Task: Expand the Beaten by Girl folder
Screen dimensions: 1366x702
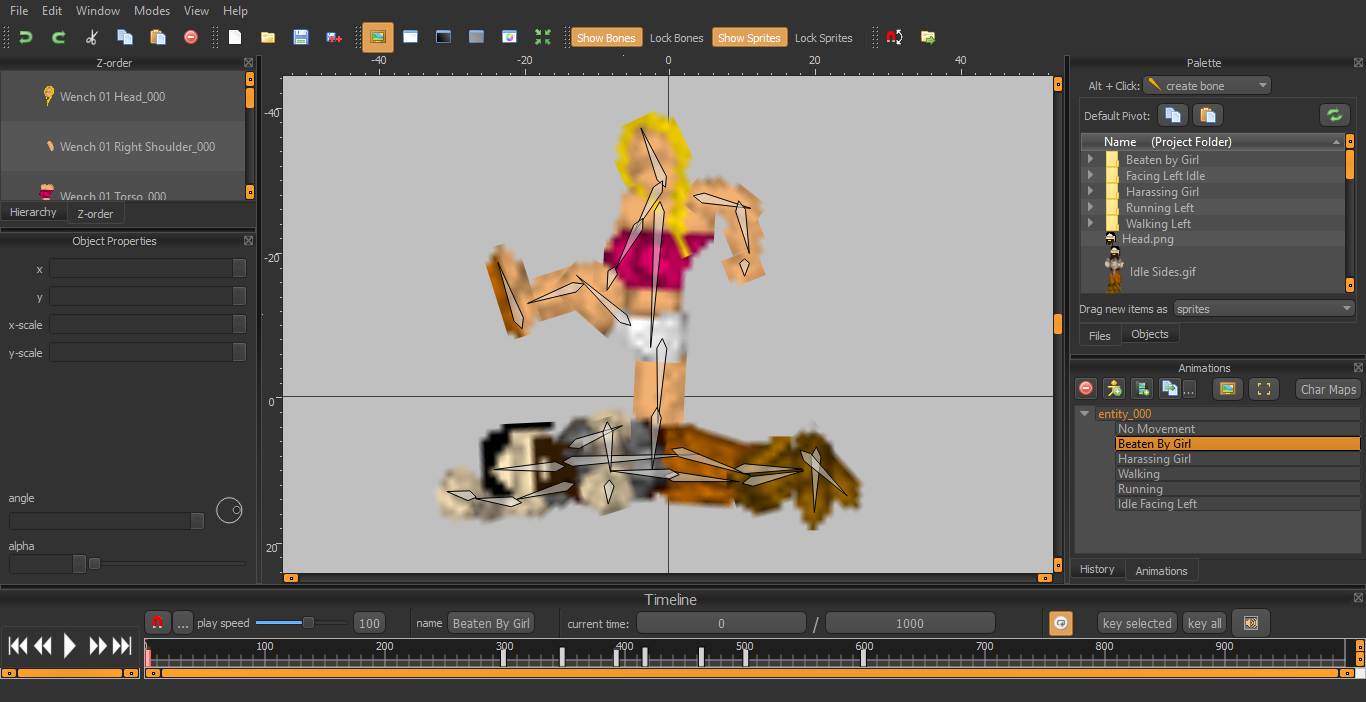Action: click(1090, 160)
